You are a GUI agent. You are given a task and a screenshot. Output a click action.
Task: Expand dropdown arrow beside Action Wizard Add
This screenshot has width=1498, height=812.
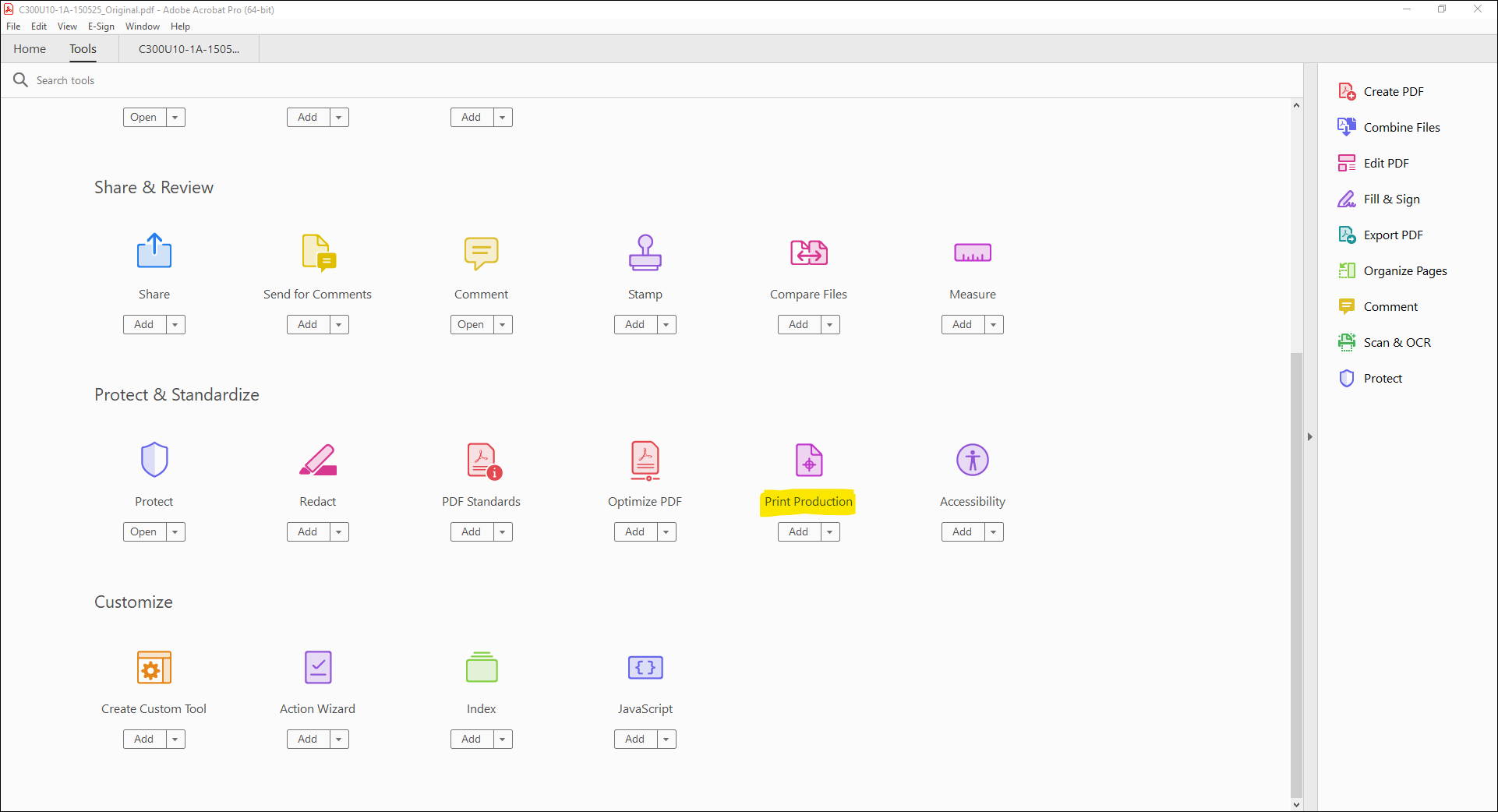[x=339, y=739]
